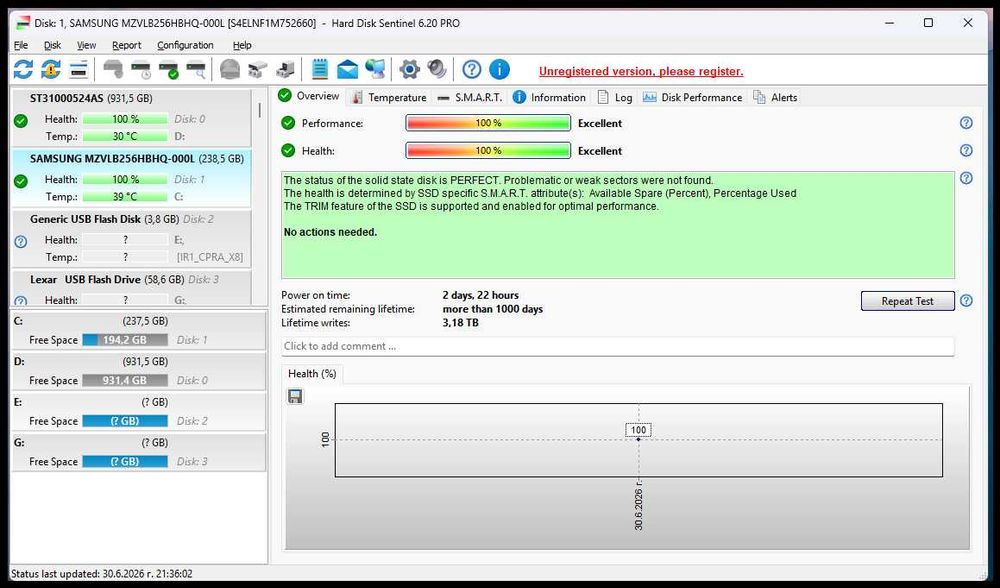The height and width of the screenshot is (588, 1000).
Task: Click the gray dome toolbar icon
Action: 230,70
